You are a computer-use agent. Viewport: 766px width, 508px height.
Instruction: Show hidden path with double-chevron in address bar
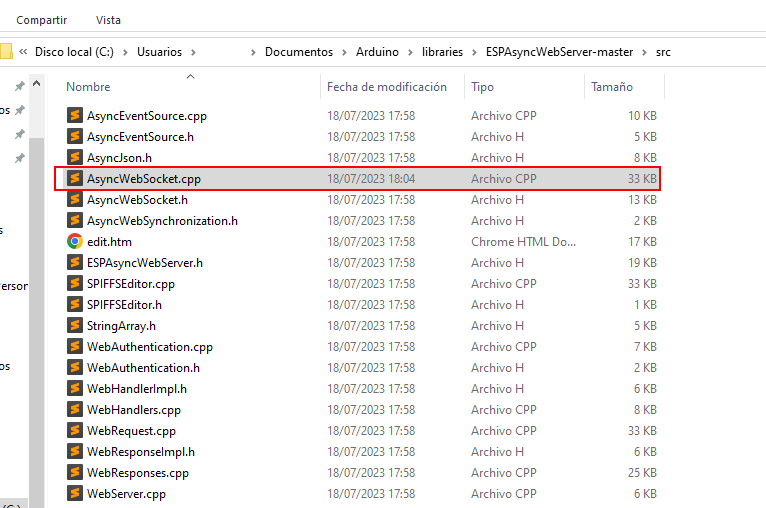[x=23, y=52]
